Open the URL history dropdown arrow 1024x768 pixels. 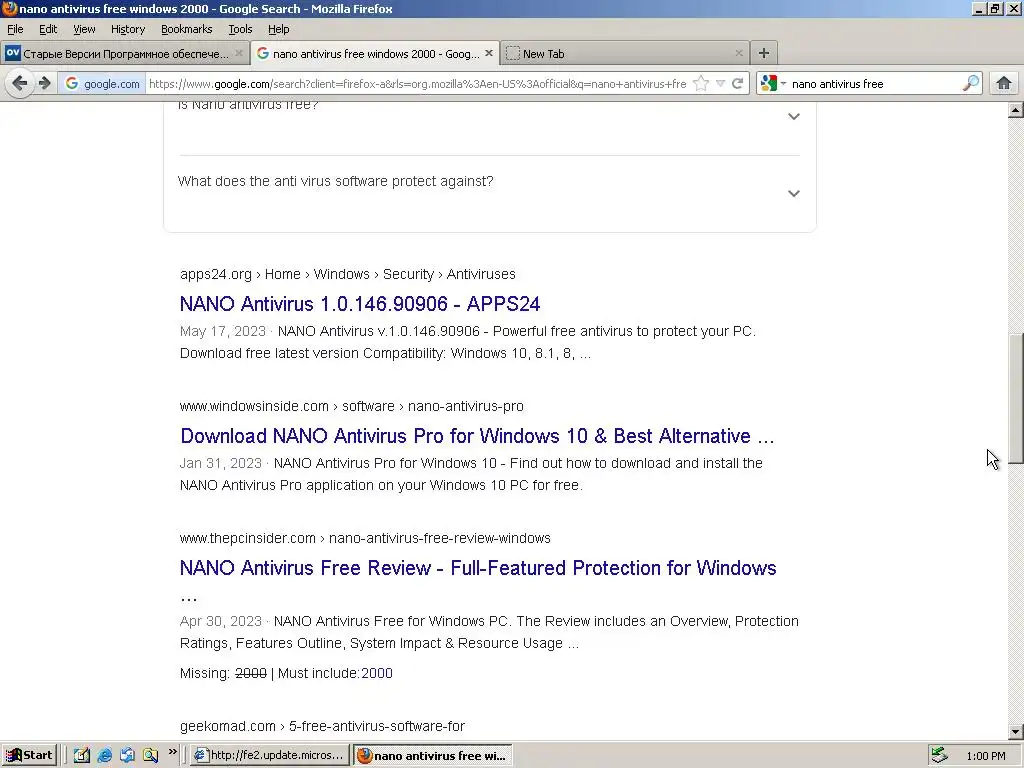point(720,84)
